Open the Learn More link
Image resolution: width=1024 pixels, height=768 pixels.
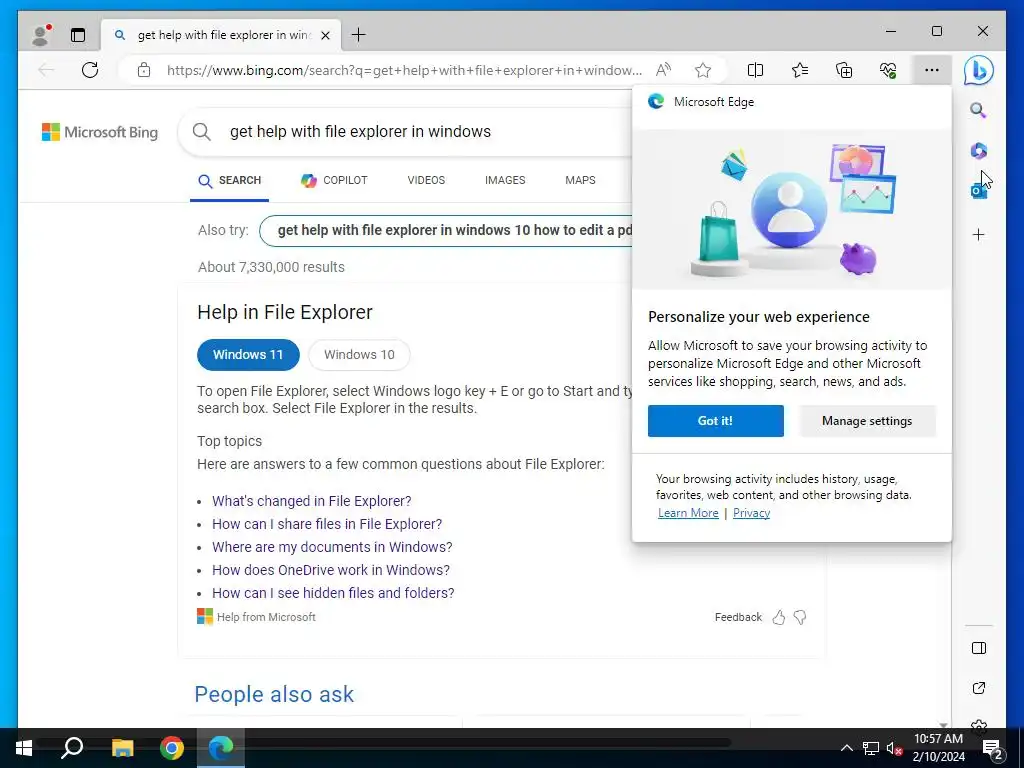(688, 513)
